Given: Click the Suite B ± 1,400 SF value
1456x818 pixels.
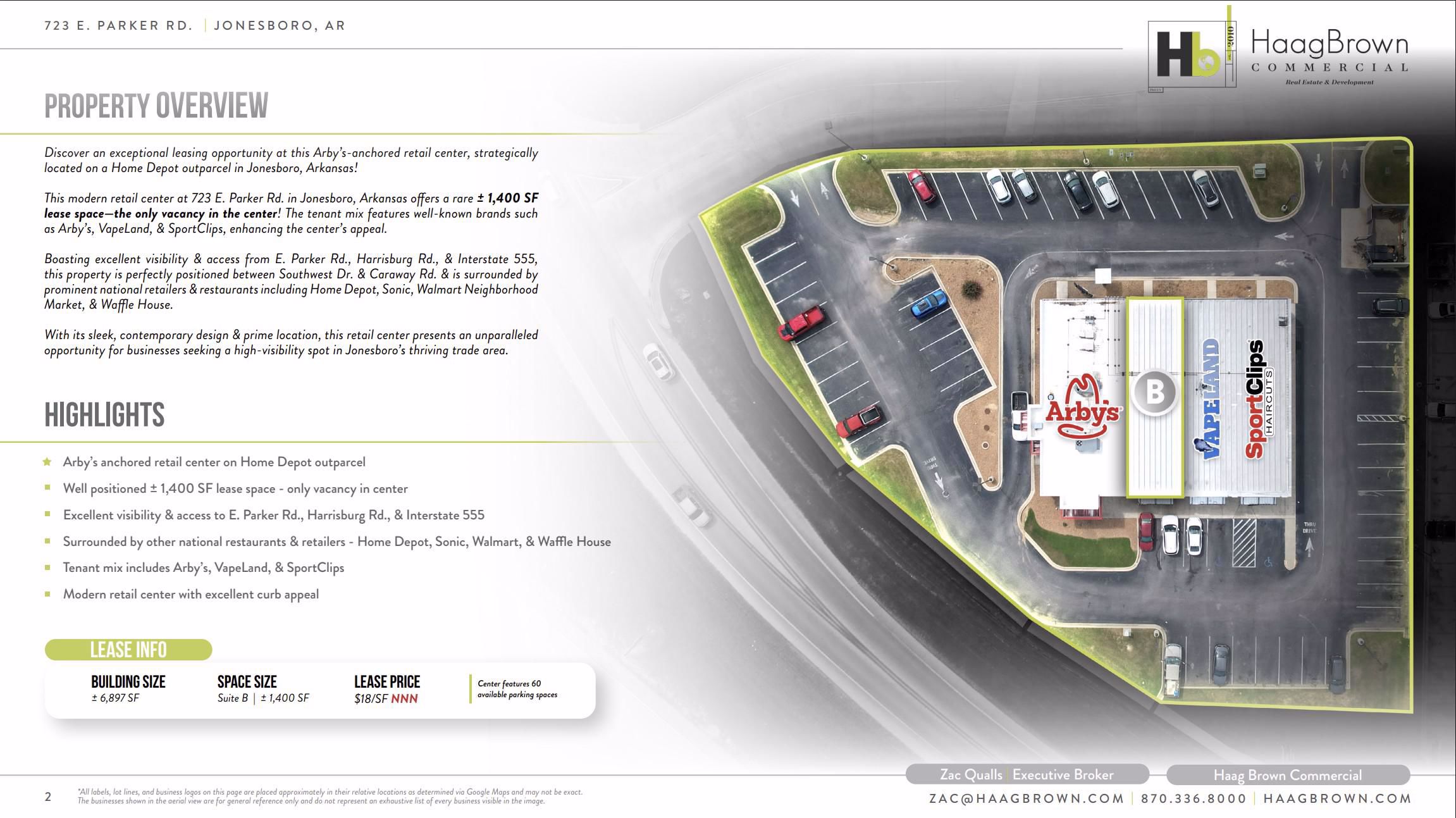Looking at the screenshot, I should pyautogui.click(x=263, y=698).
